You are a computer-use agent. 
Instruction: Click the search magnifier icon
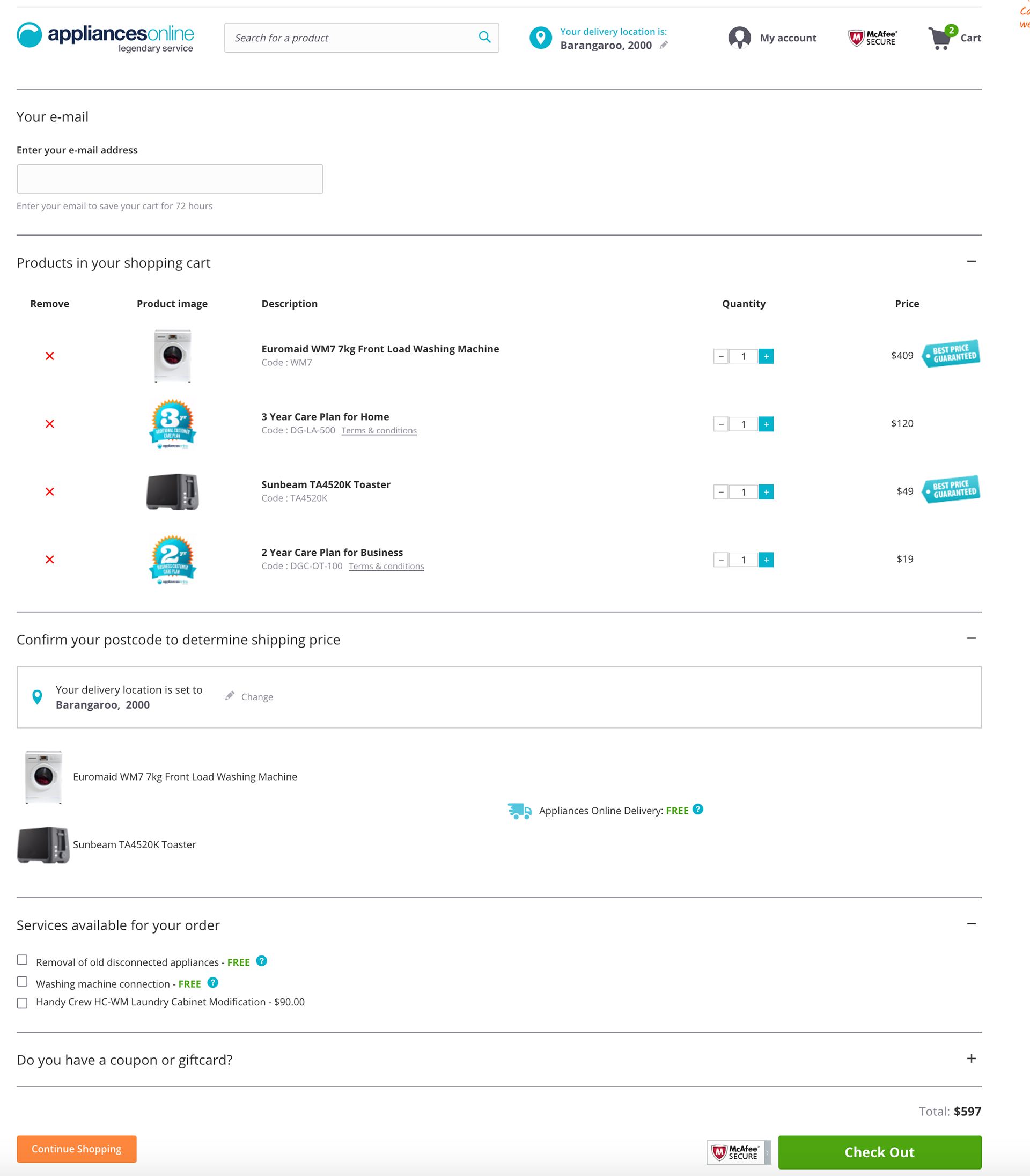tap(484, 38)
